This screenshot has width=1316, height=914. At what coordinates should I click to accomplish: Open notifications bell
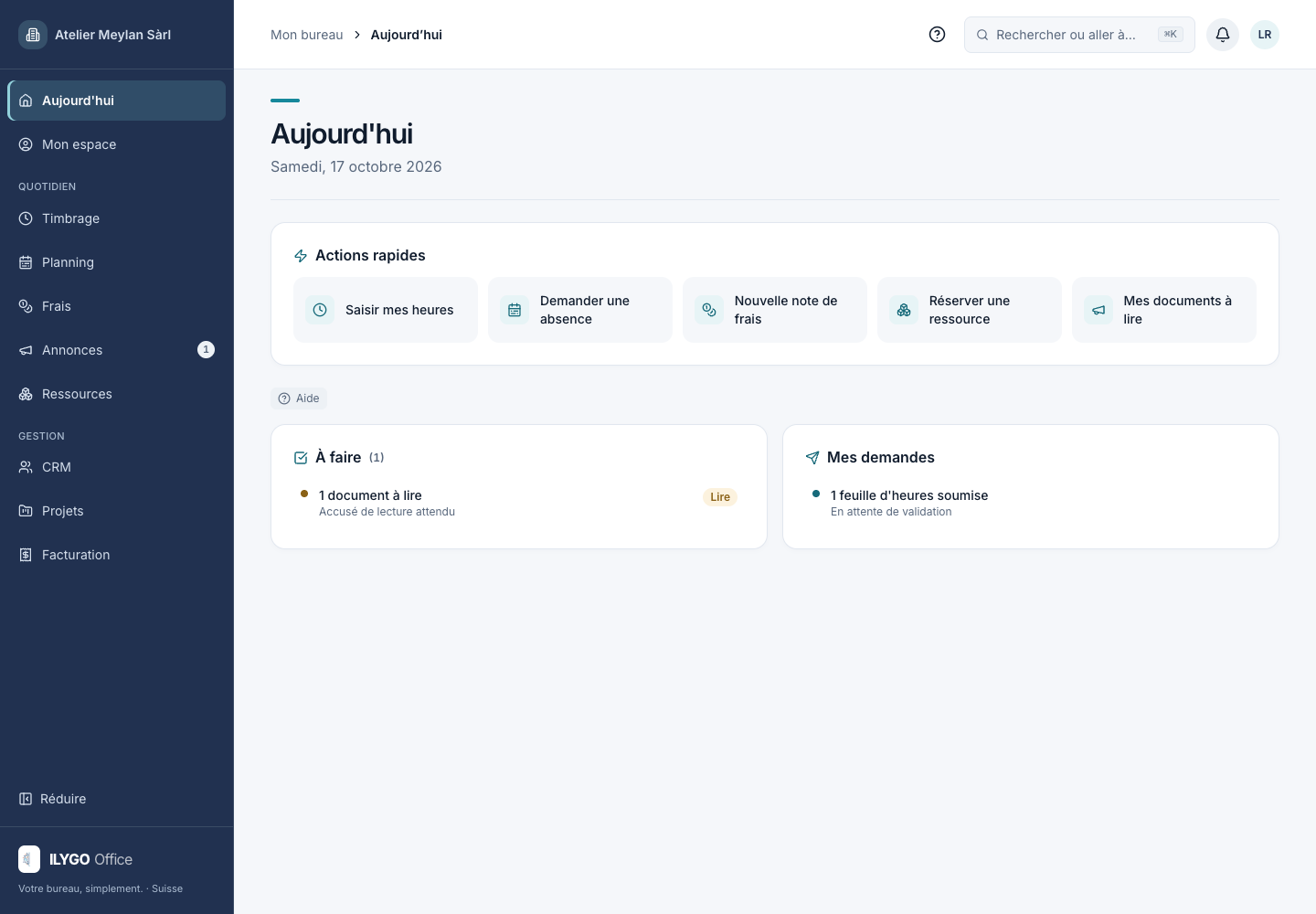[x=1223, y=35]
